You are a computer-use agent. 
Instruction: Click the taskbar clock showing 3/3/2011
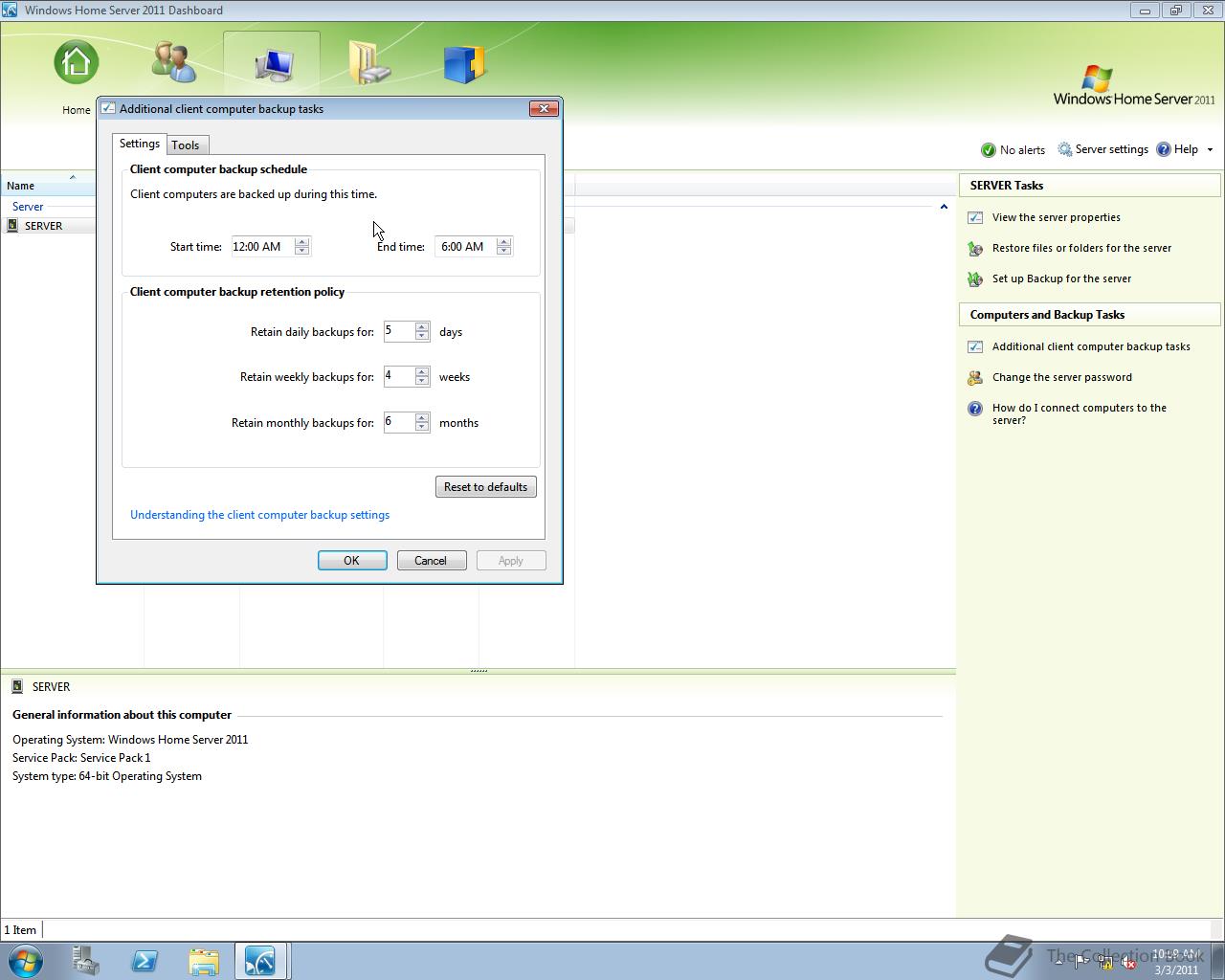[1176, 962]
